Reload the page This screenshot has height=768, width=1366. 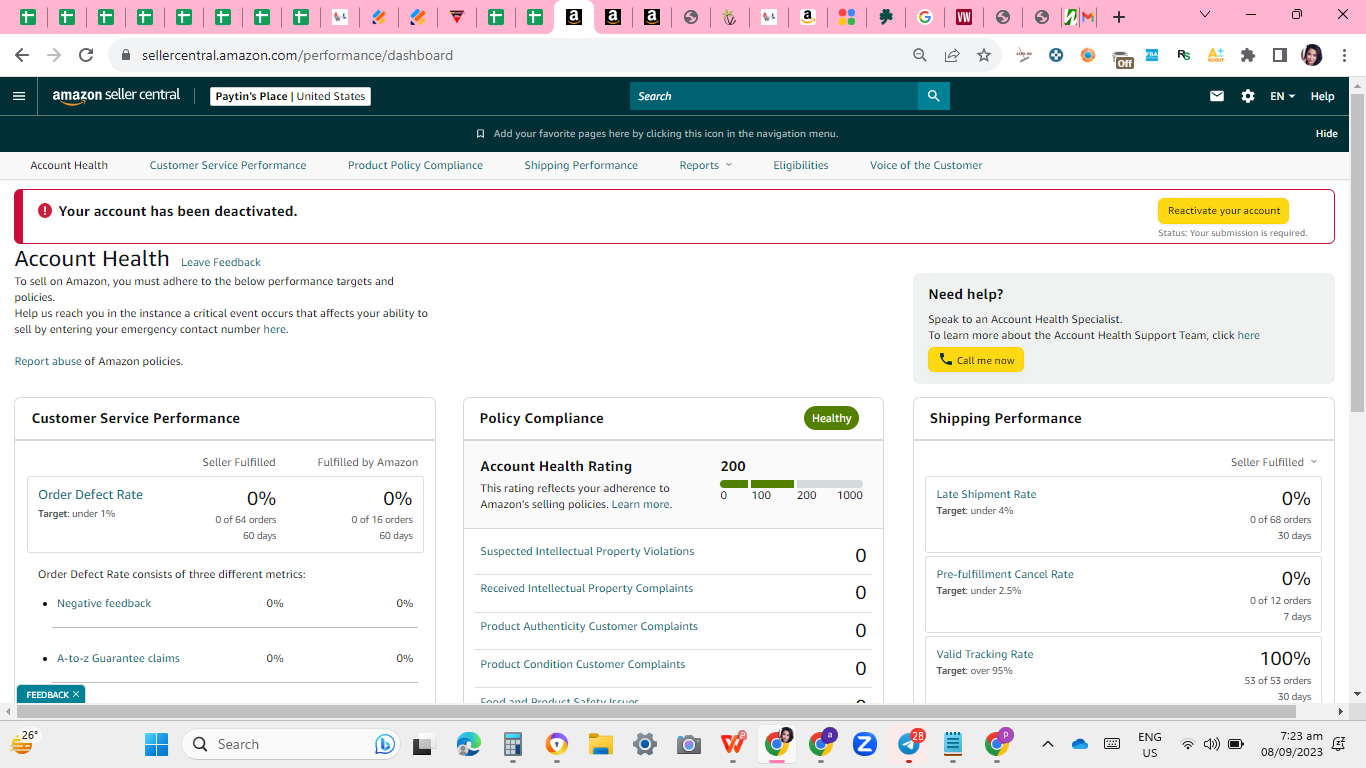click(86, 55)
